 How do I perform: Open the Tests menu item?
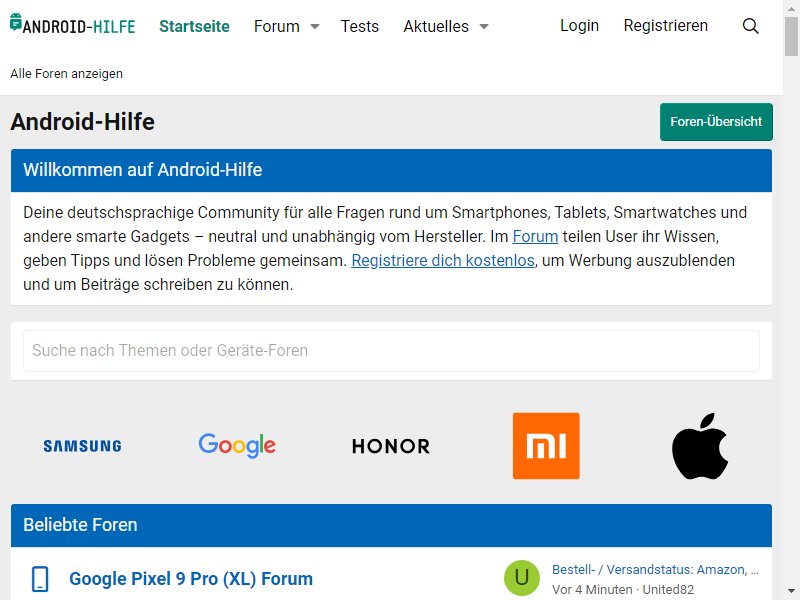[360, 26]
